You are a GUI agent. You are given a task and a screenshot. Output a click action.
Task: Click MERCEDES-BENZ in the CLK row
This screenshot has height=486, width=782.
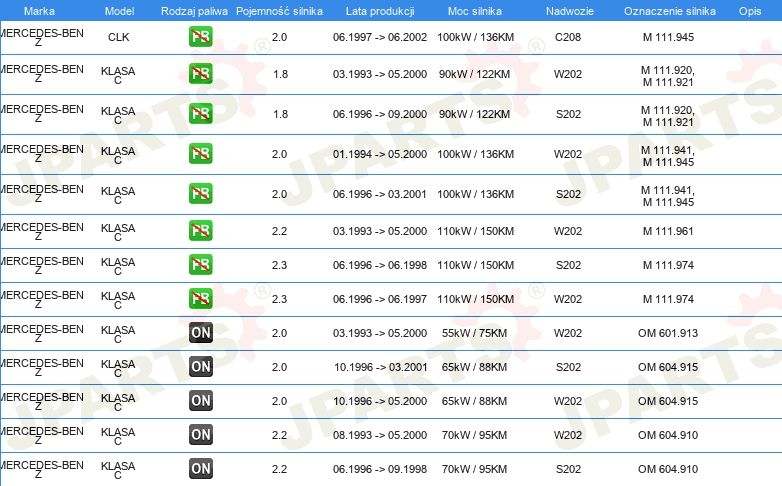pos(42,37)
